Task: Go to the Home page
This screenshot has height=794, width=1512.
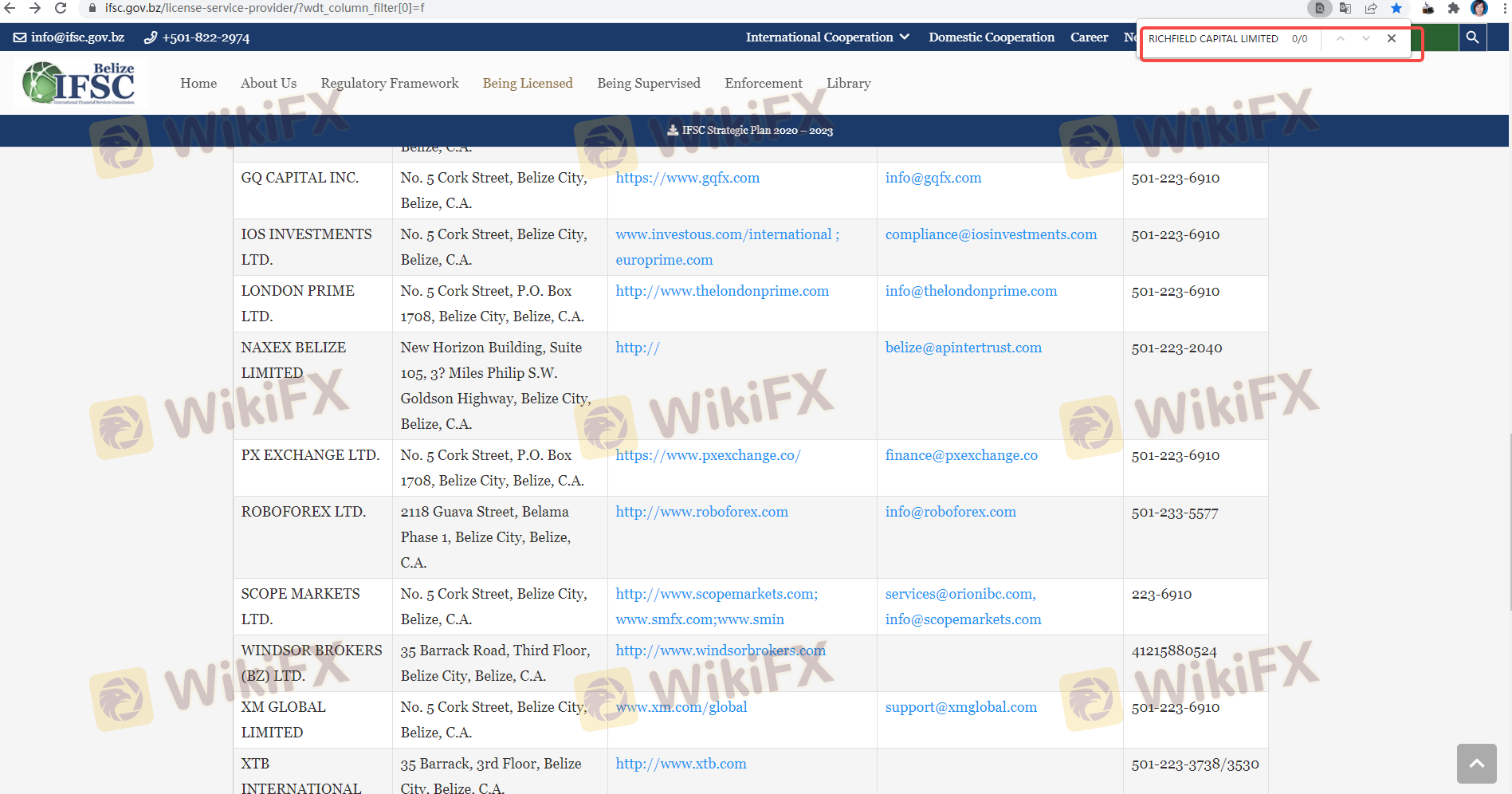Action: 198,83
